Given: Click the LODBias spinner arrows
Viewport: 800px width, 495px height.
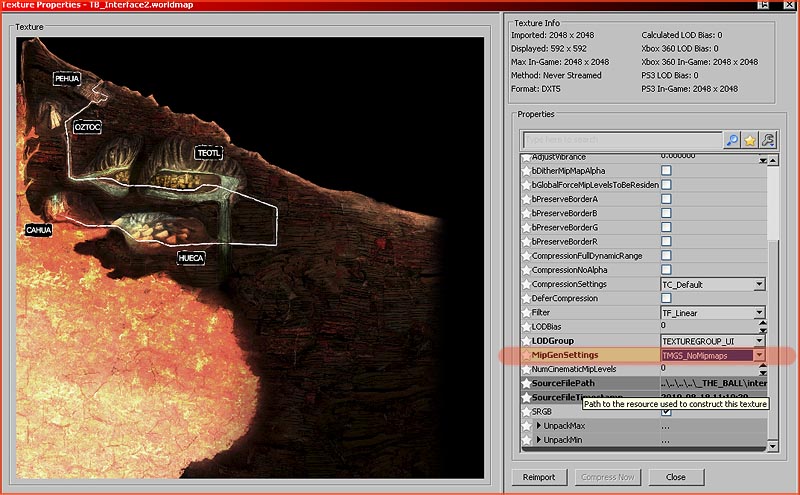Looking at the screenshot, I should (x=763, y=327).
